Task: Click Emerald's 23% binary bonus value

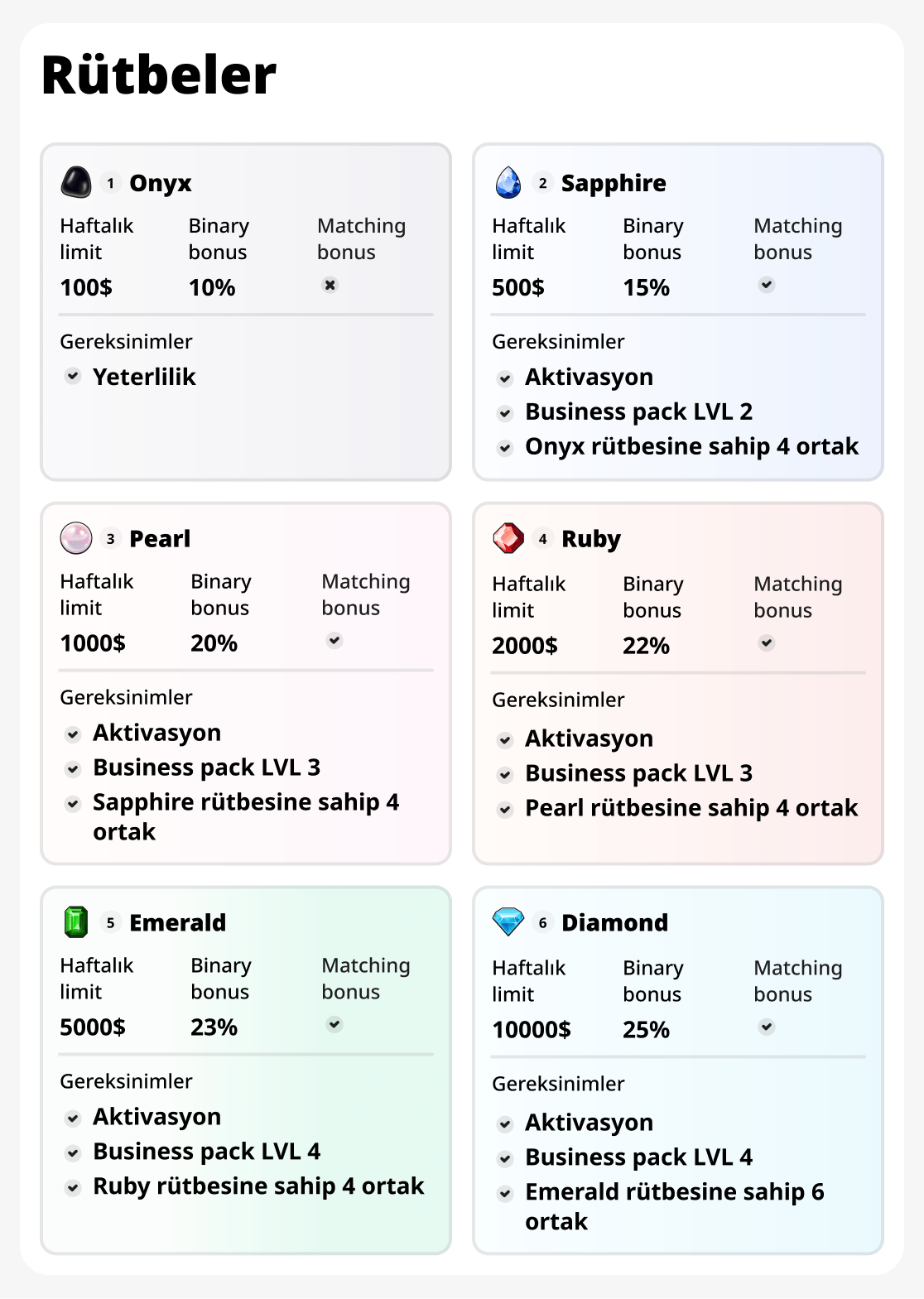Action: point(214,1027)
